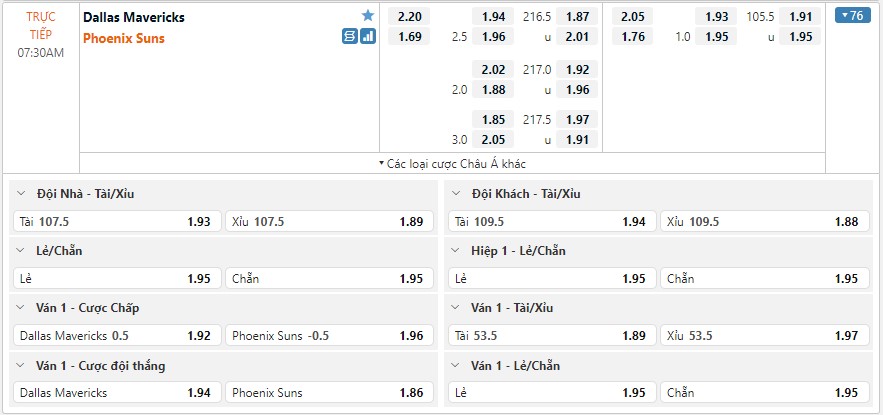Collapse Đội Khách - Tài/Xỉu section

point(456,194)
